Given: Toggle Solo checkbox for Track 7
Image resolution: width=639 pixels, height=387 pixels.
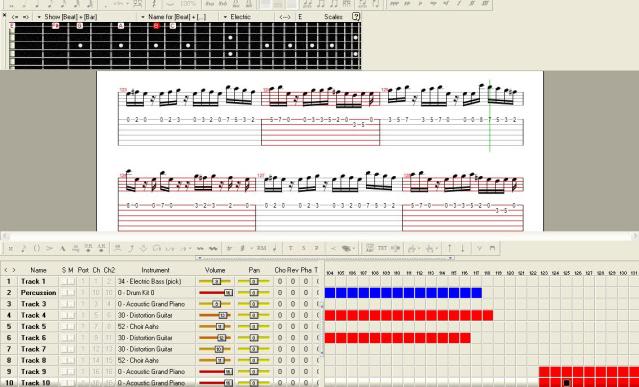Looking at the screenshot, I should click(65, 349).
